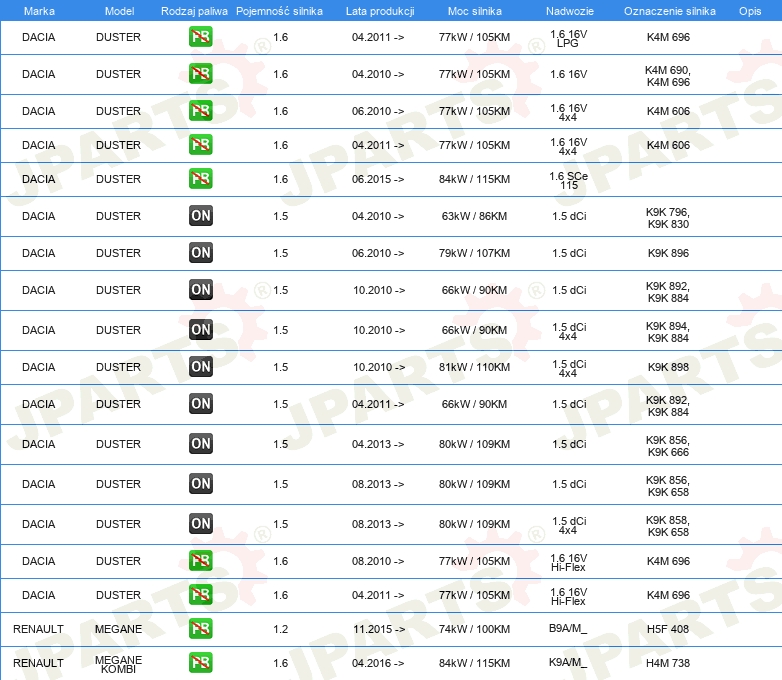Click the Lata produkcji column header

pos(379,10)
